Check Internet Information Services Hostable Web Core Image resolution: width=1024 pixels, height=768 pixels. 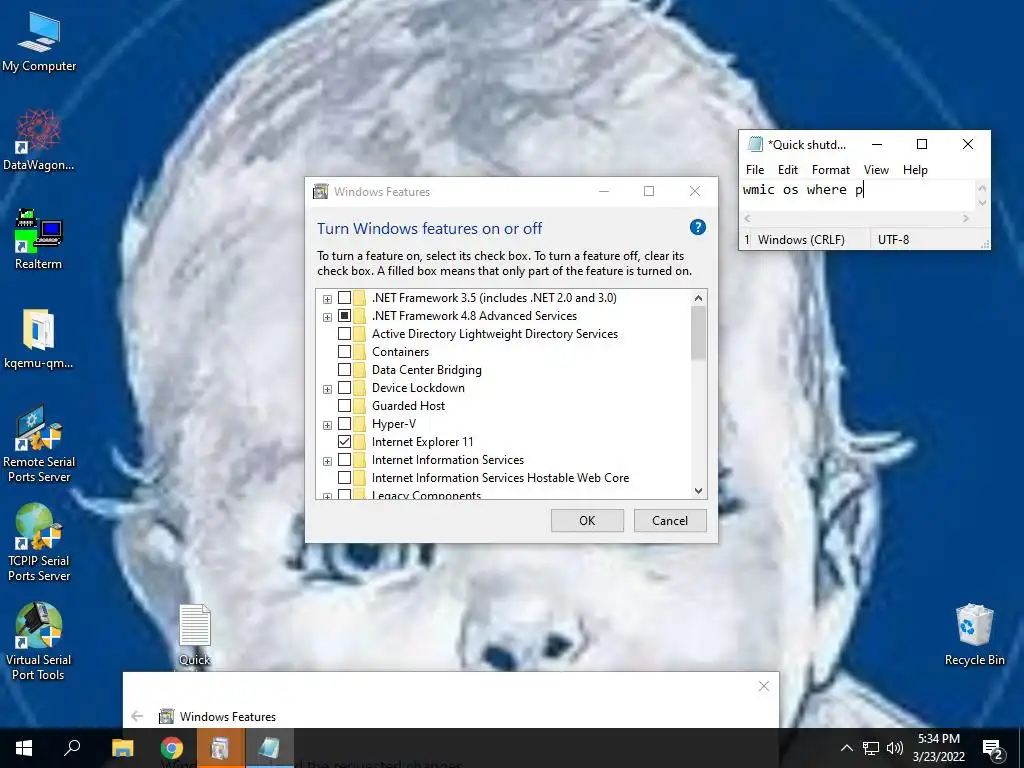point(344,478)
